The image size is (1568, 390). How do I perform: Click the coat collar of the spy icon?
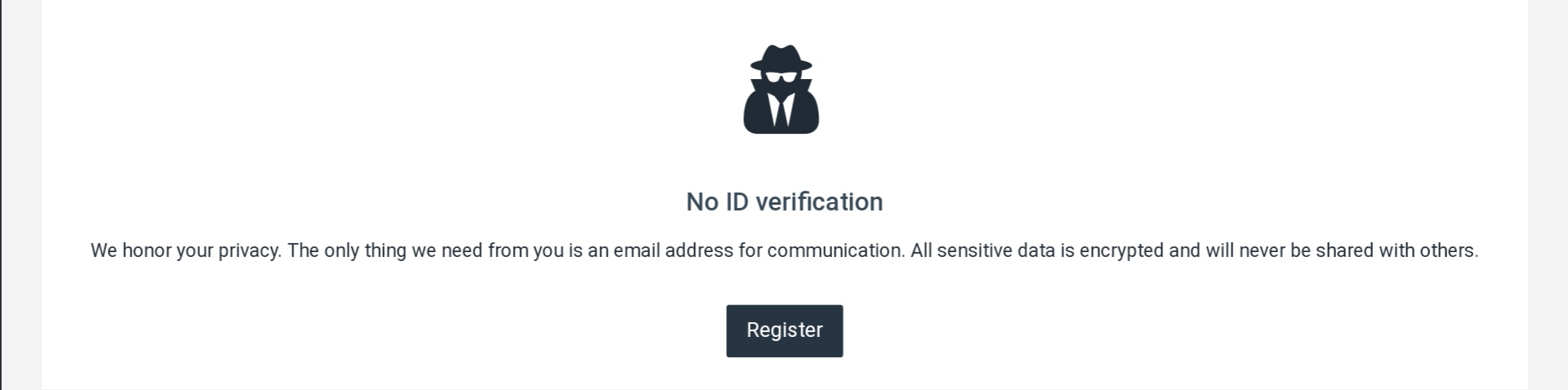(x=781, y=91)
